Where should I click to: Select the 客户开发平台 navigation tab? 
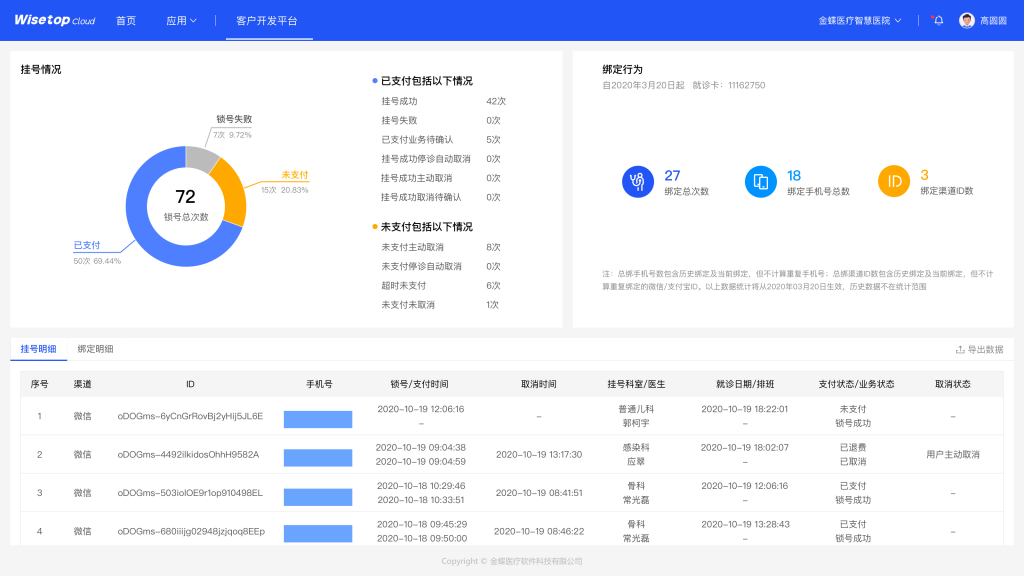pos(266,20)
